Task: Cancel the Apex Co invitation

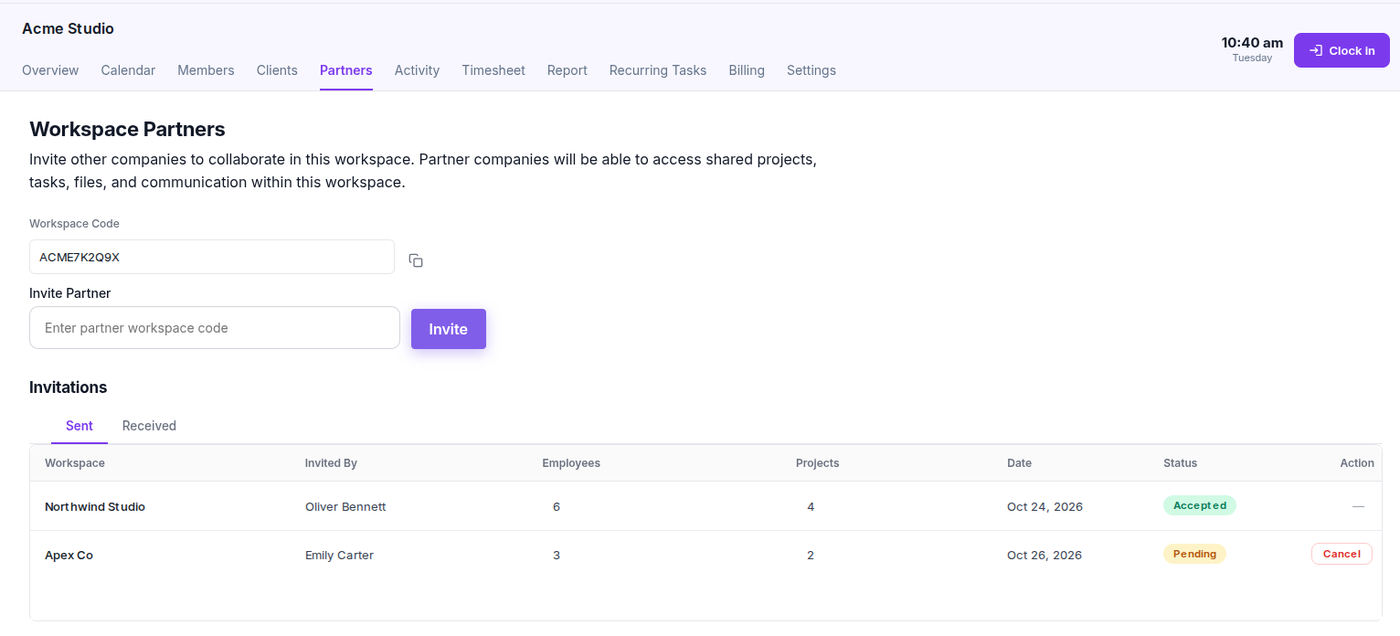Action: [x=1341, y=554]
